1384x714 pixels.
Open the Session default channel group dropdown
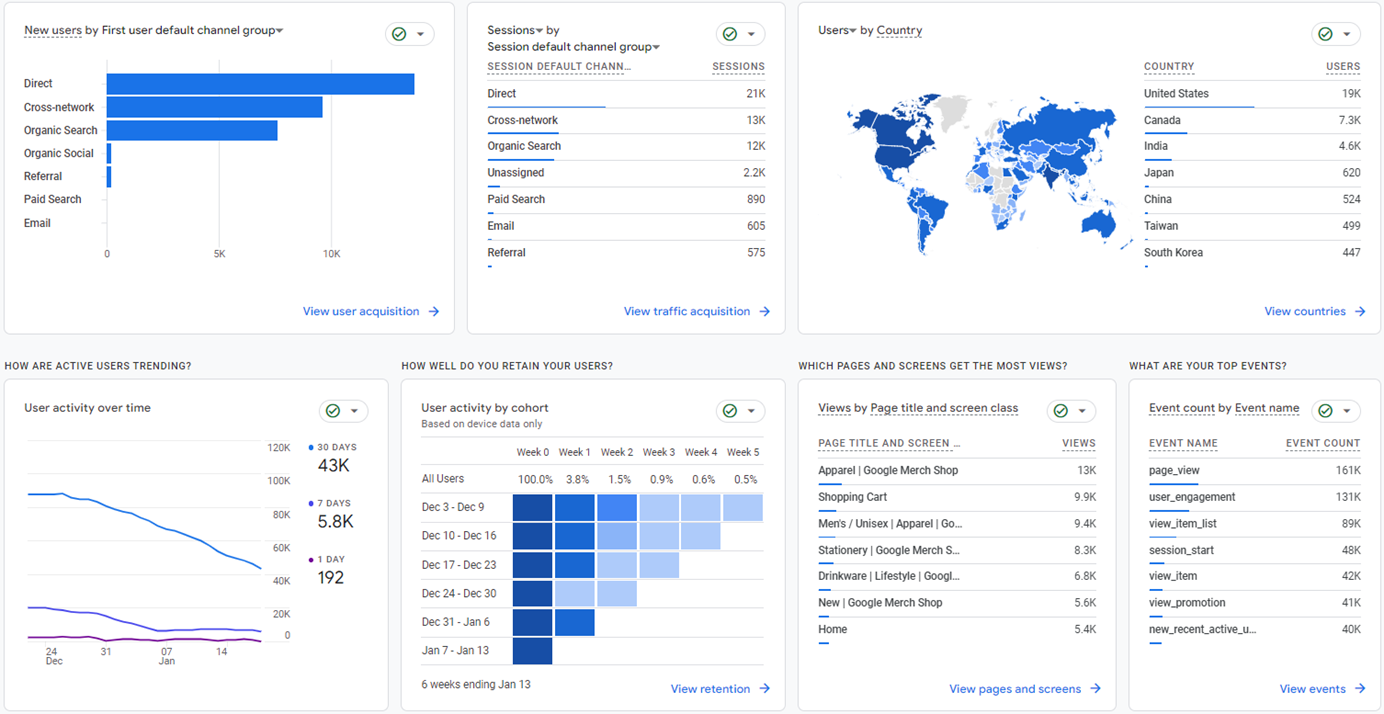click(x=653, y=46)
